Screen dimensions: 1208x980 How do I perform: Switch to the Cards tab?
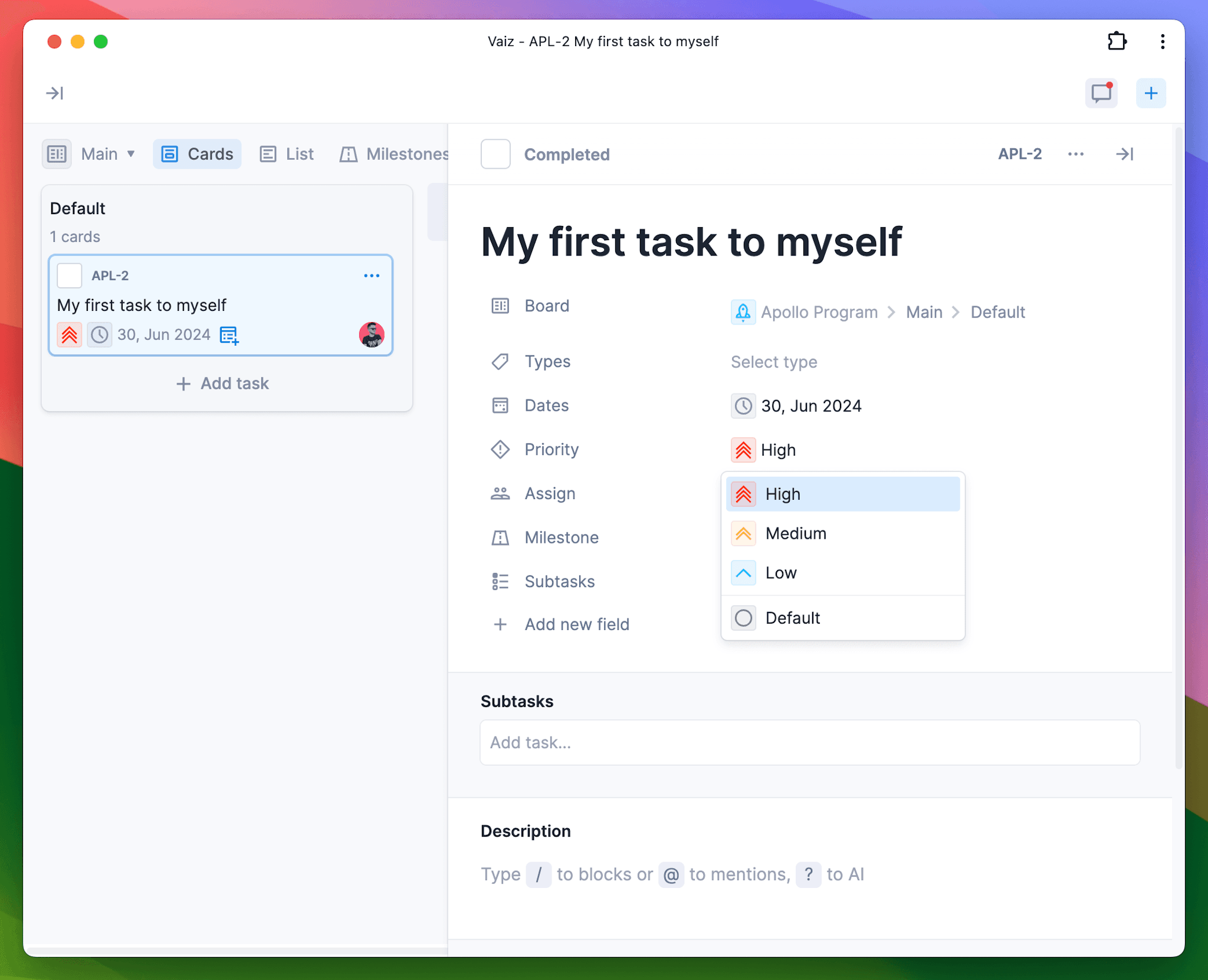pyautogui.click(x=198, y=153)
